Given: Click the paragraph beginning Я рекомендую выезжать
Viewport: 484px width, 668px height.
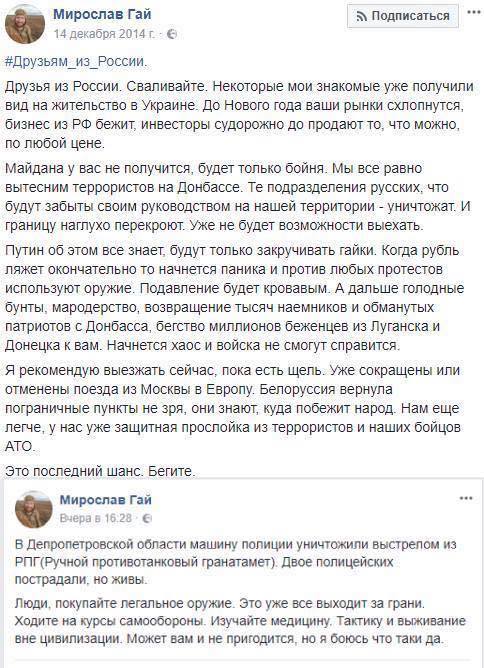Looking at the screenshot, I should (x=233, y=408).
